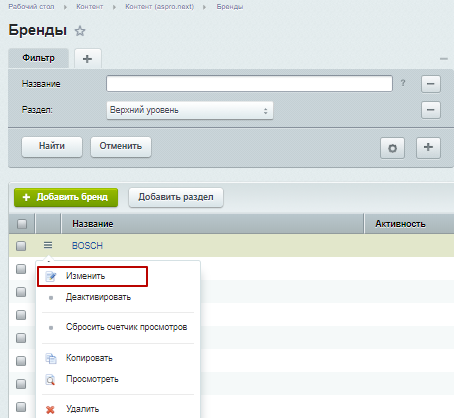Click the green Добавить бренд button
The image size is (454, 418).
coord(66,197)
